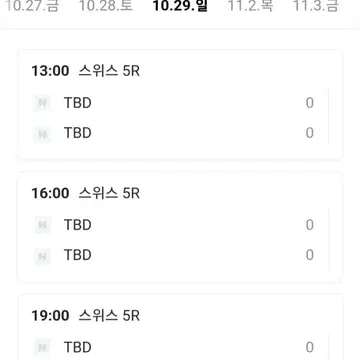Viewport: 360px width, 360px height.
Task: Click first team logo in 16:00 match
Action: (42, 225)
